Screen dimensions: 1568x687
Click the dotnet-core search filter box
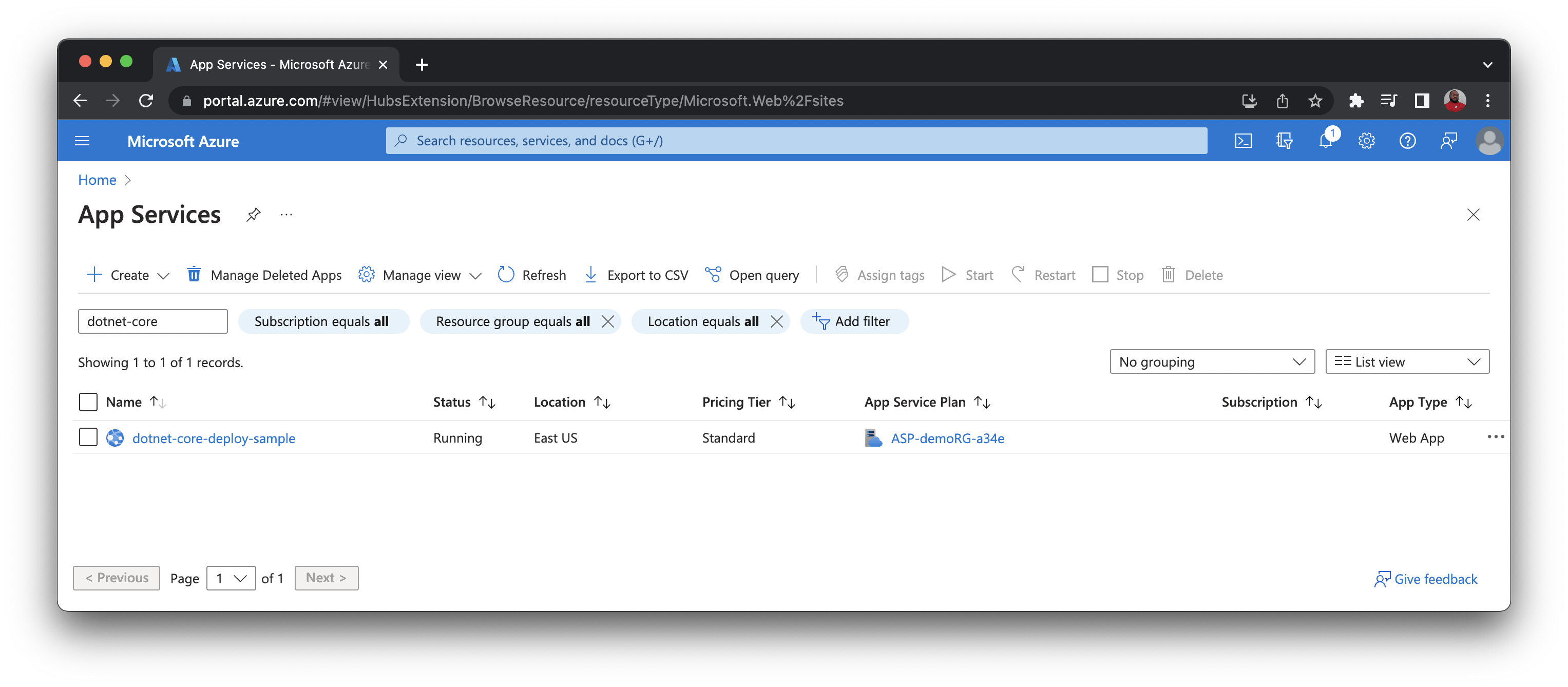pyautogui.click(x=152, y=321)
